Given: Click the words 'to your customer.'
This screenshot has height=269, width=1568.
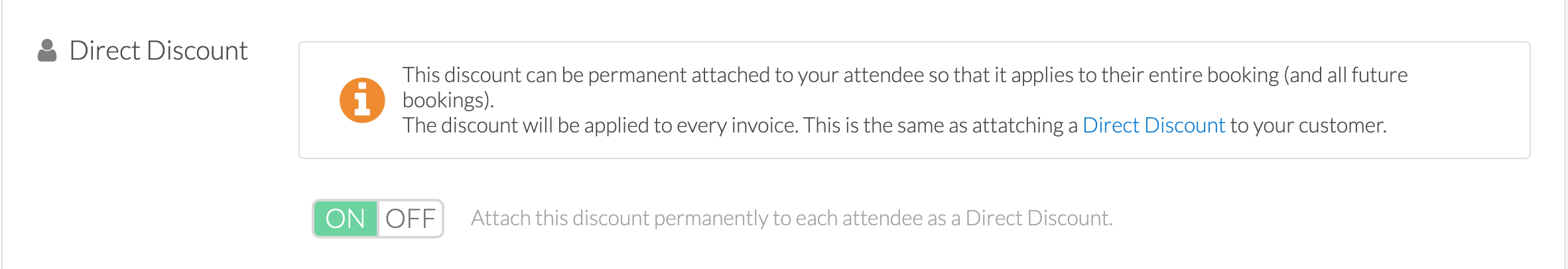Looking at the screenshot, I should point(1308,125).
